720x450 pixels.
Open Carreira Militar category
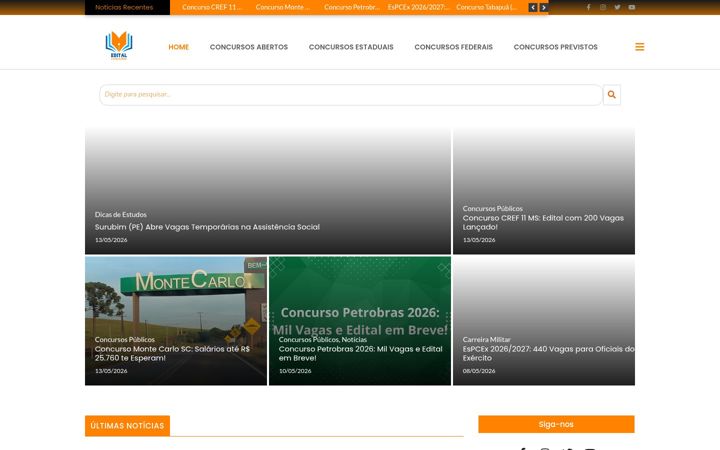tap(486, 340)
